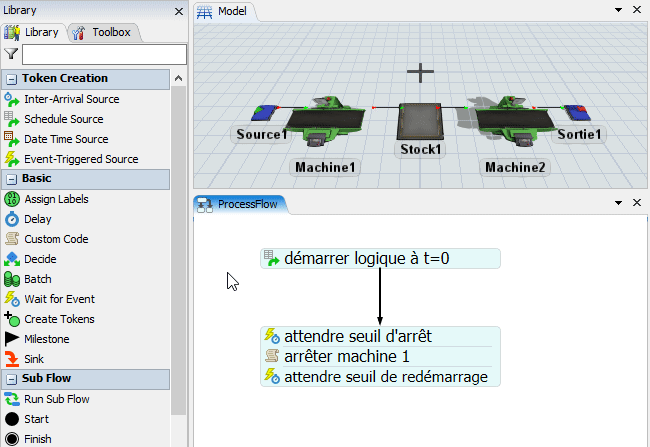Select the Delay activity icon
This screenshot has width=650, height=447.
point(12,219)
